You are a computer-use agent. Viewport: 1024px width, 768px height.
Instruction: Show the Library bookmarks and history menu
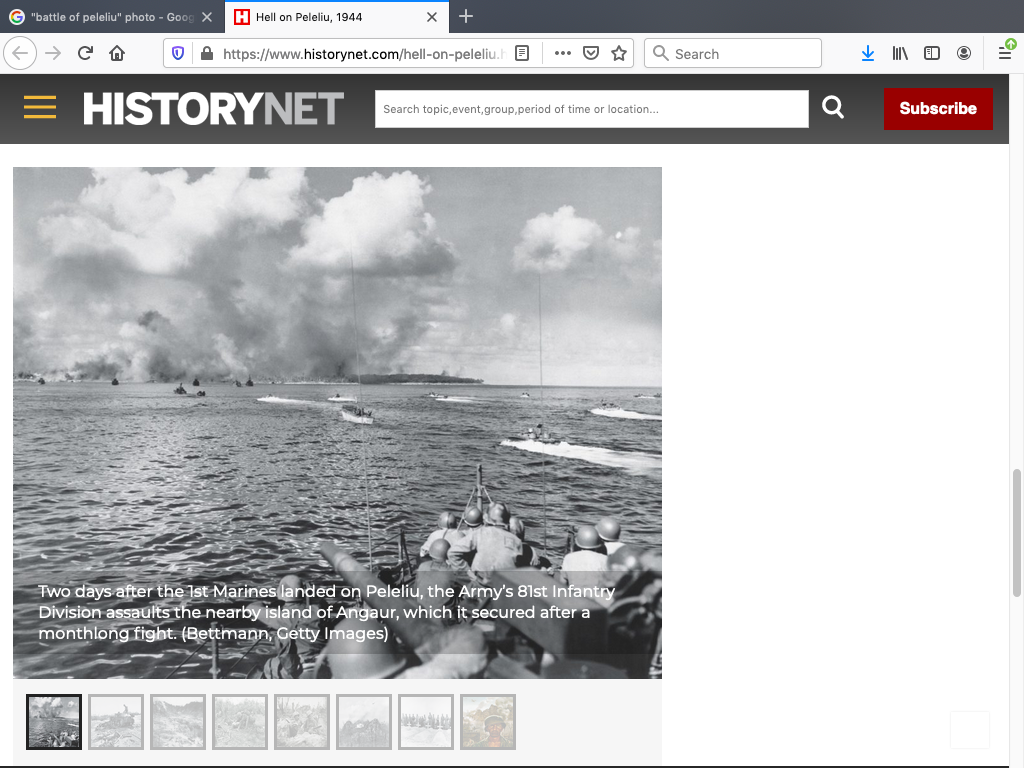(900, 54)
